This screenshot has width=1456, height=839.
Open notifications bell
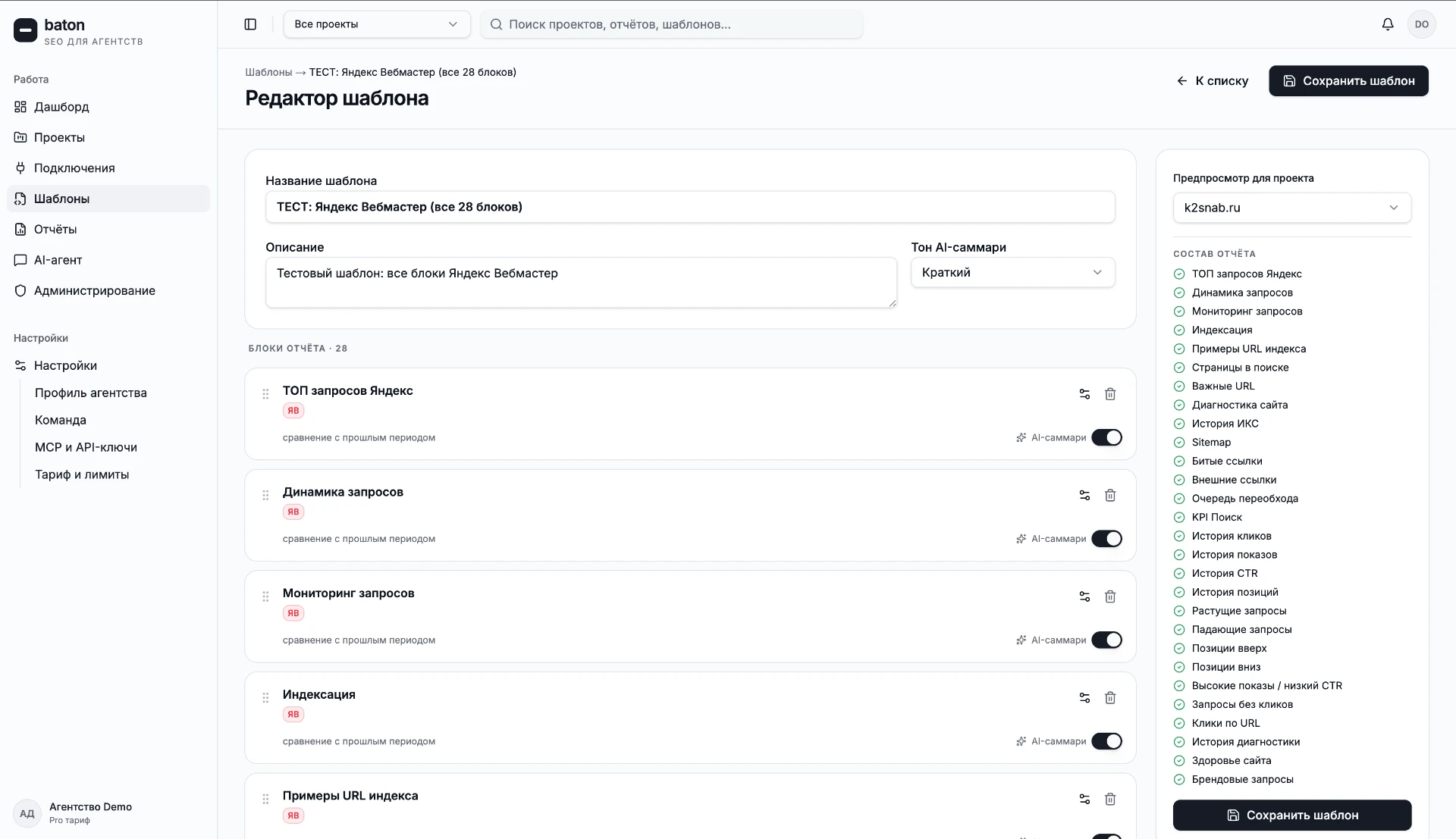tap(1388, 24)
